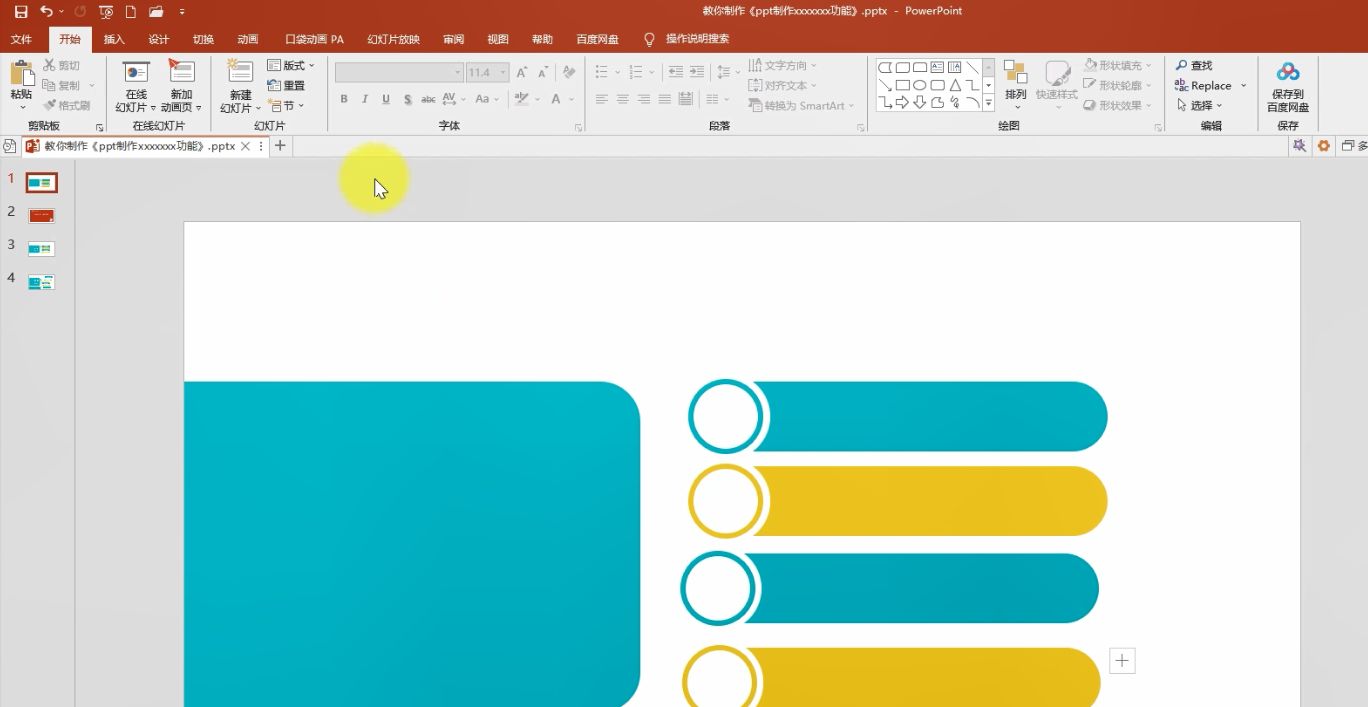This screenshot has height=707, width=1368.
Task: Switch to 动画 tab
Action: coord(247,39)
